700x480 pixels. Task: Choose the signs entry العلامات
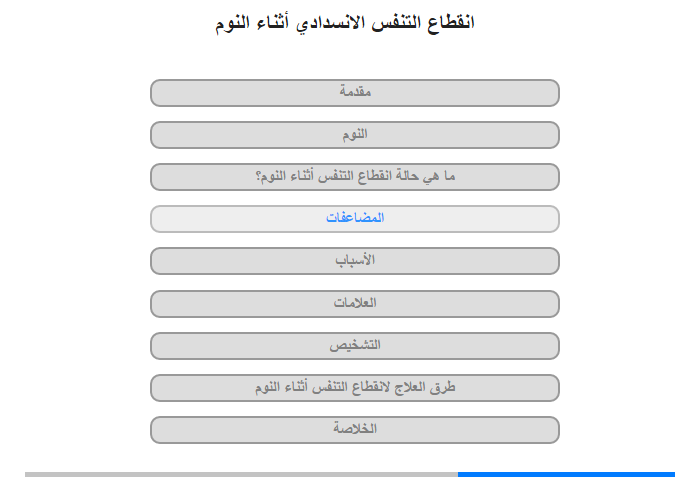[355, 304]
